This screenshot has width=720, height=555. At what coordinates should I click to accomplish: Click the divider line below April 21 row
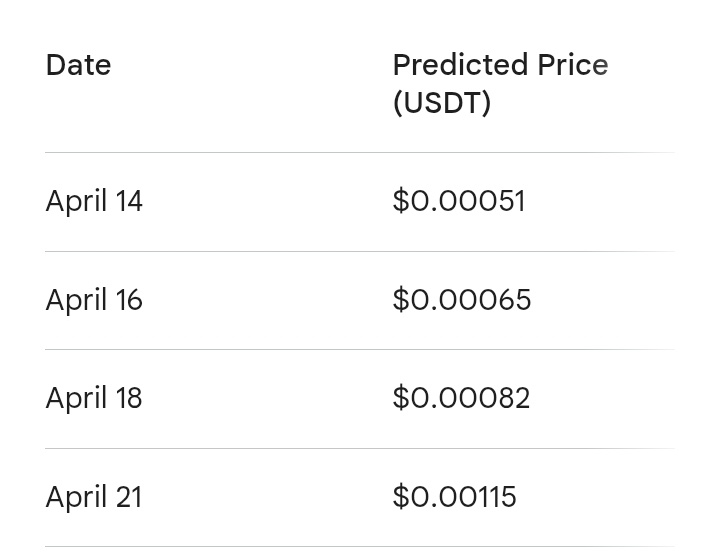pos(360,546)
